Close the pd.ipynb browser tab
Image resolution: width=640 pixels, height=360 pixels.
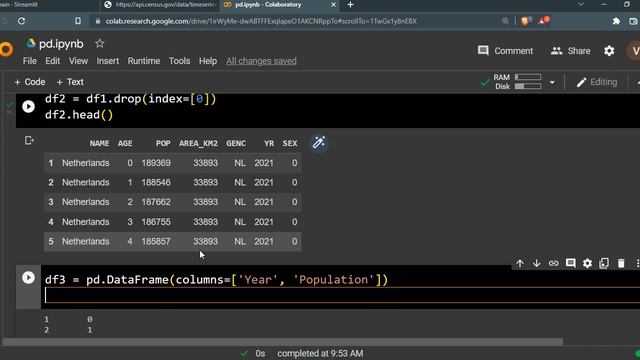point(333,5)
